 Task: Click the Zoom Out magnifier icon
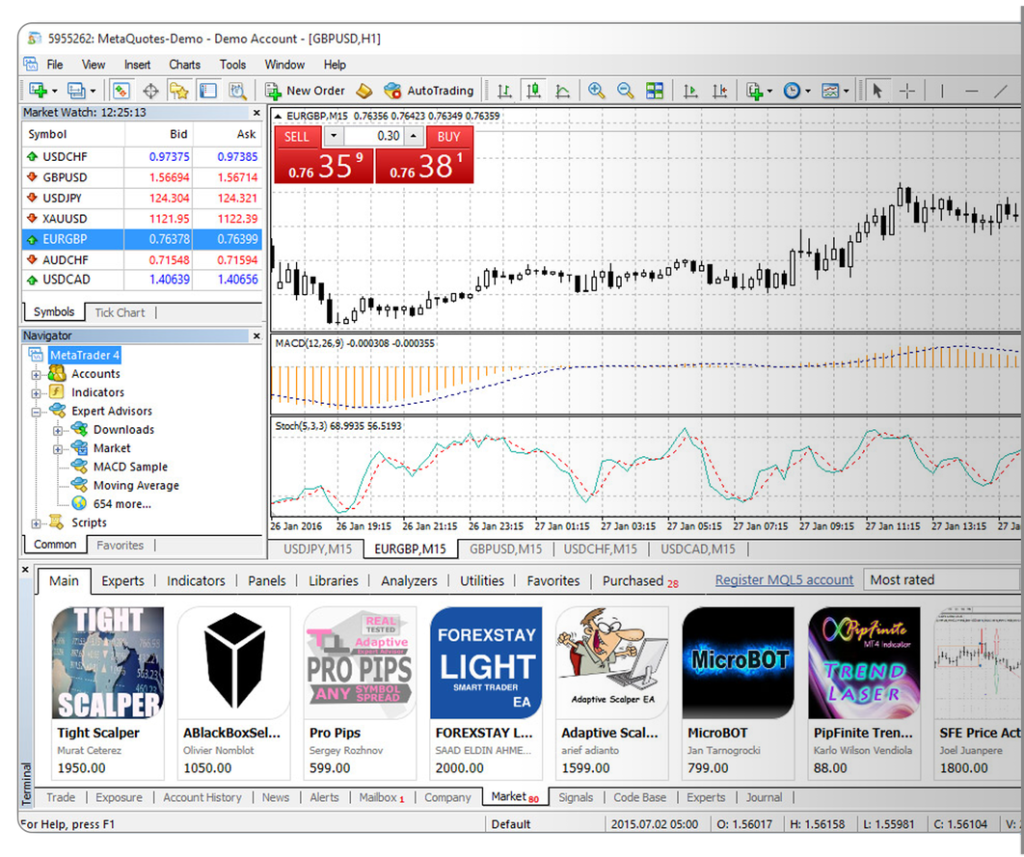click(625, 90)
